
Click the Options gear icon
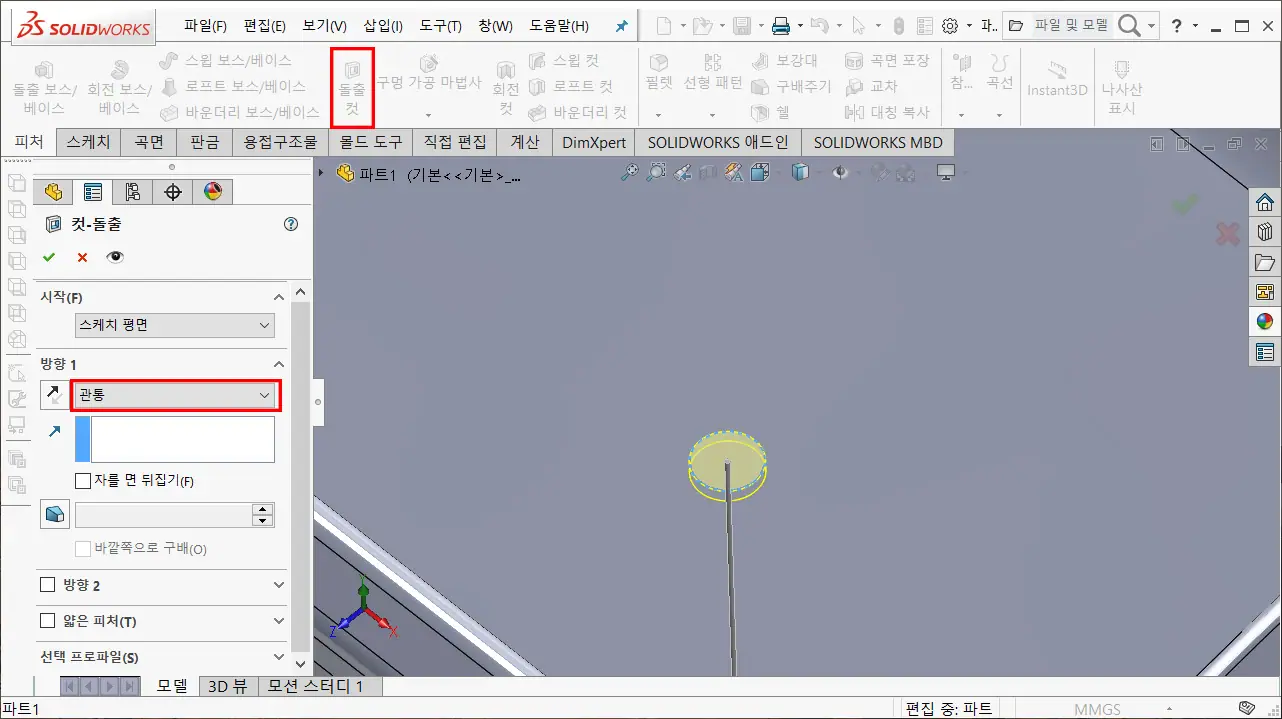tap(950, 26)
